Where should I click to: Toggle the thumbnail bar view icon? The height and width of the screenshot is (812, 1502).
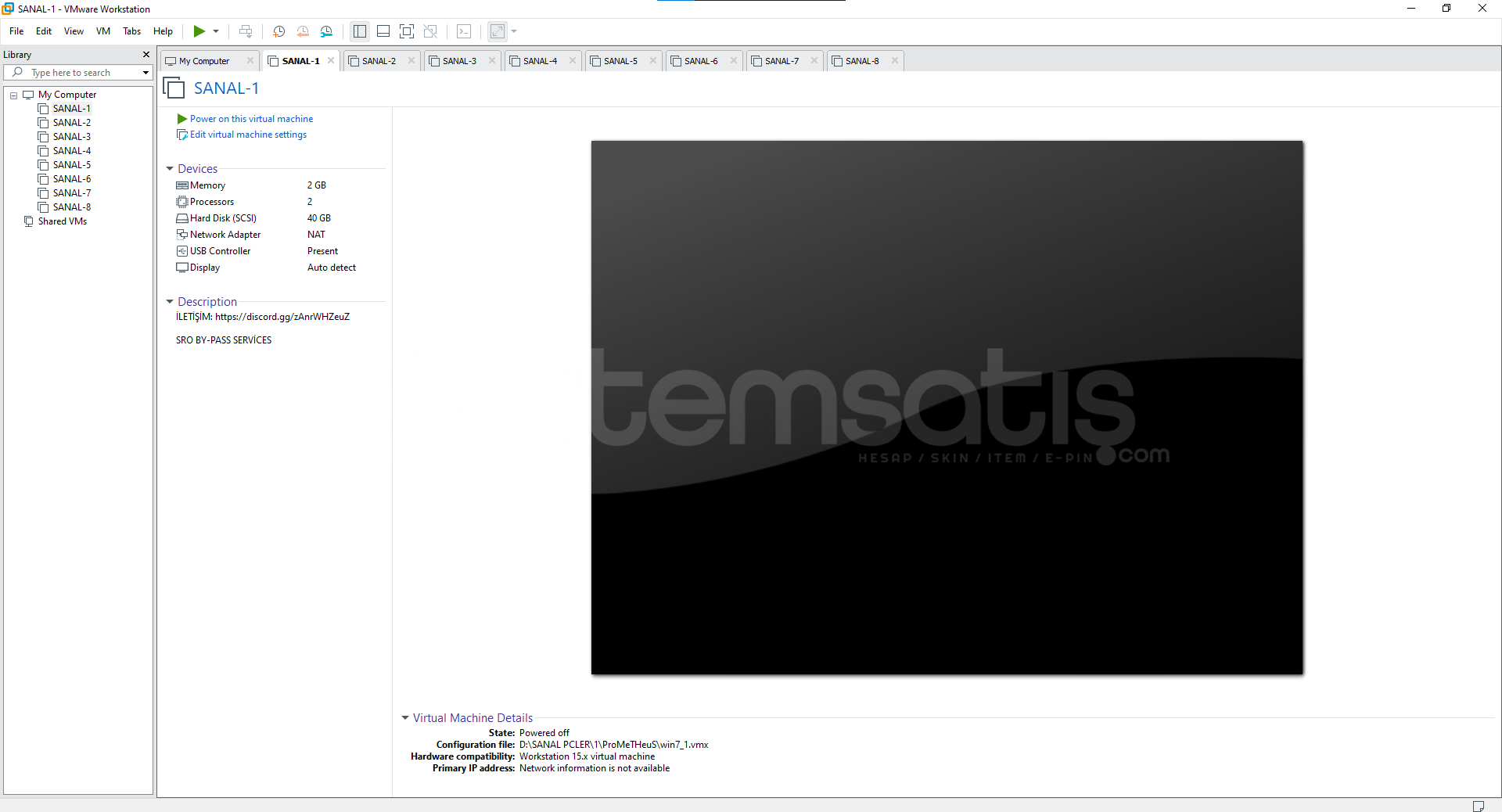[x=383, y=31]
